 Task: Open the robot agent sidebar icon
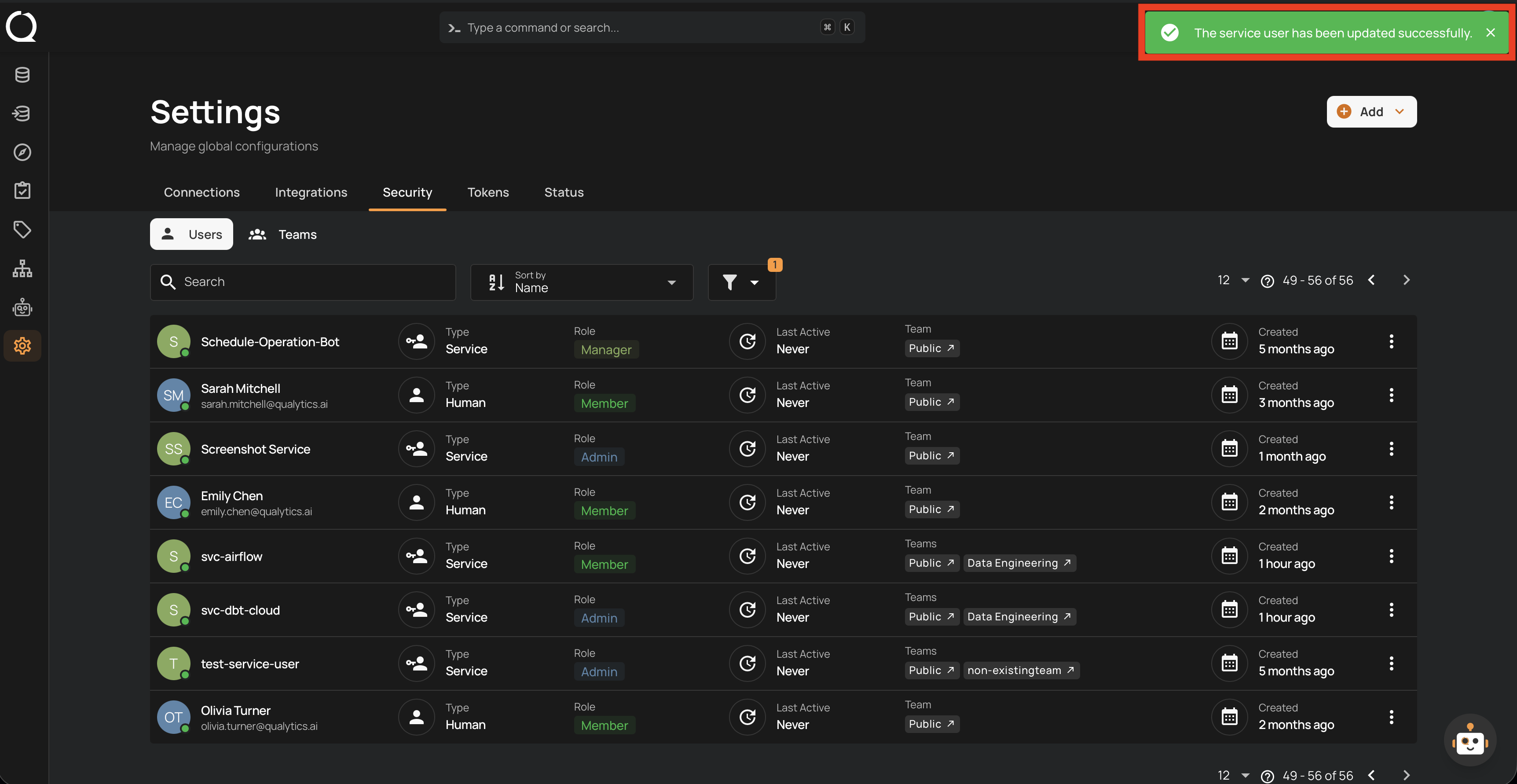tap(22, 307)
